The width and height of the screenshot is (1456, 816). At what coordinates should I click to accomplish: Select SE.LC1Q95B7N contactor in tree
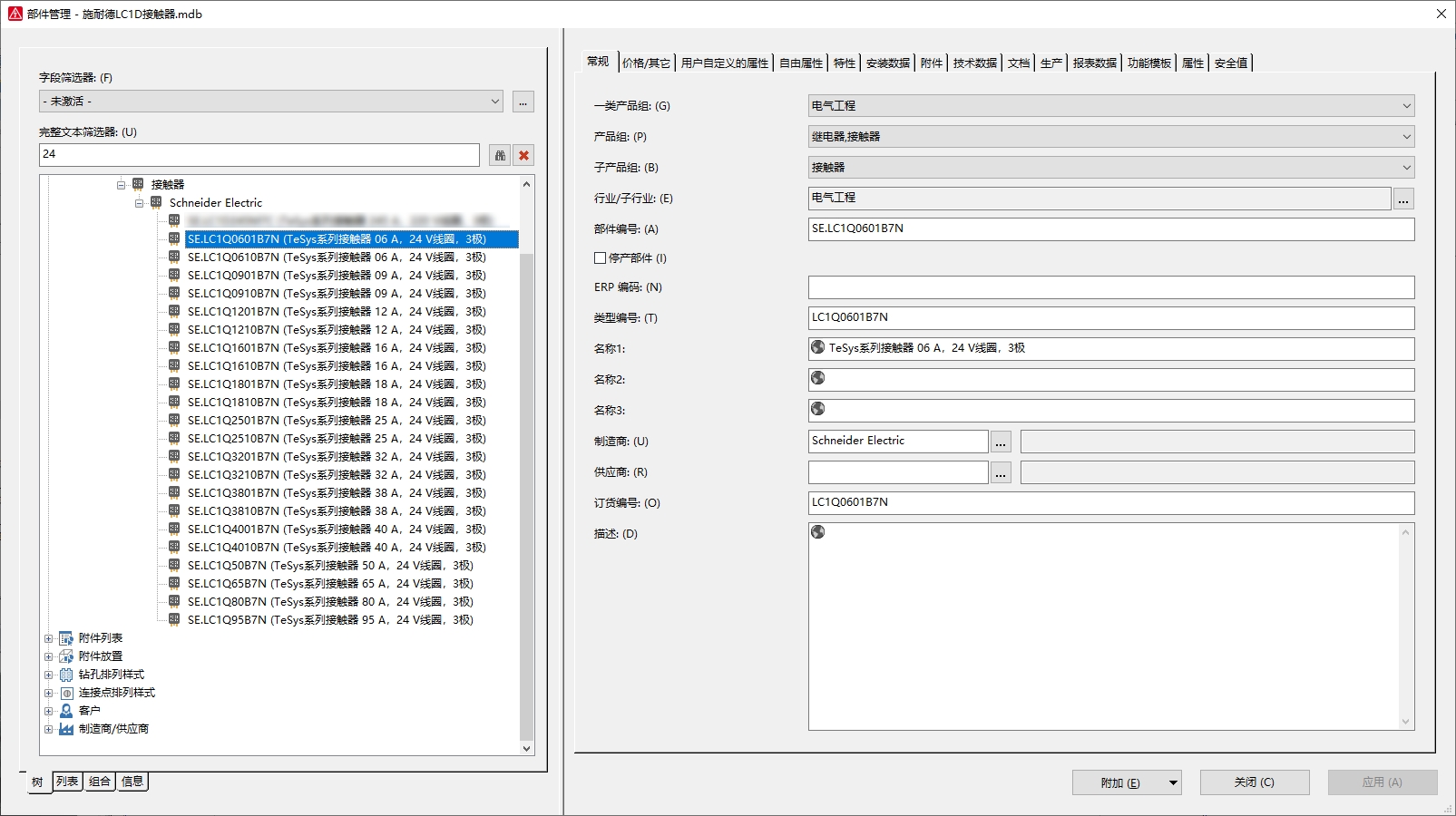tap(330, 620)
